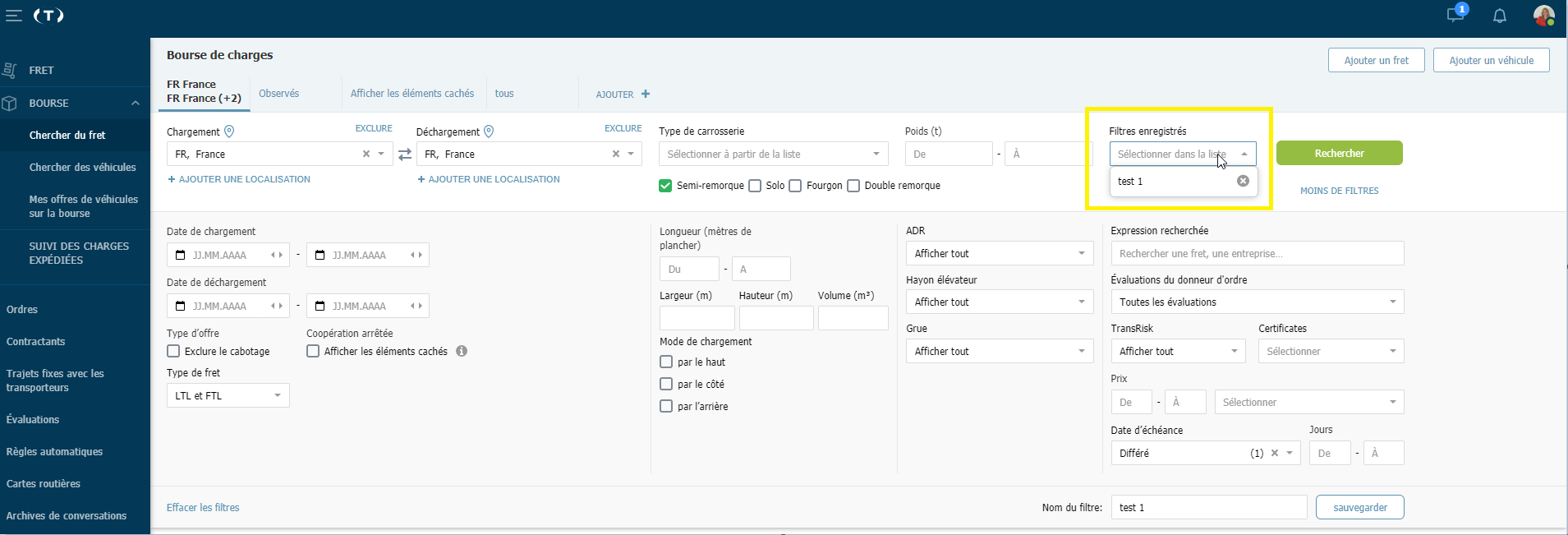
Task: Clear the Déchargement FR France value
Action: [x=616, y=154]
